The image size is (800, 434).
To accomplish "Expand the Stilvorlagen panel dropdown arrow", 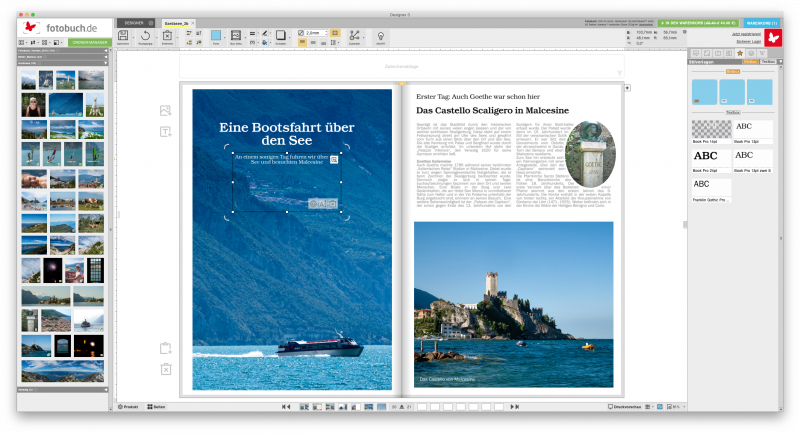I will coord(778,62).
